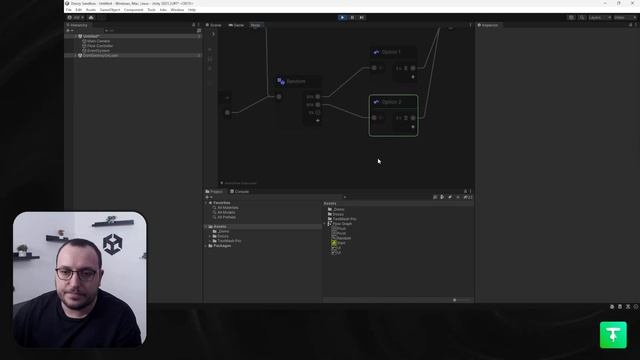
Task: Click the Option 1 output port
Action: (413, 68)
